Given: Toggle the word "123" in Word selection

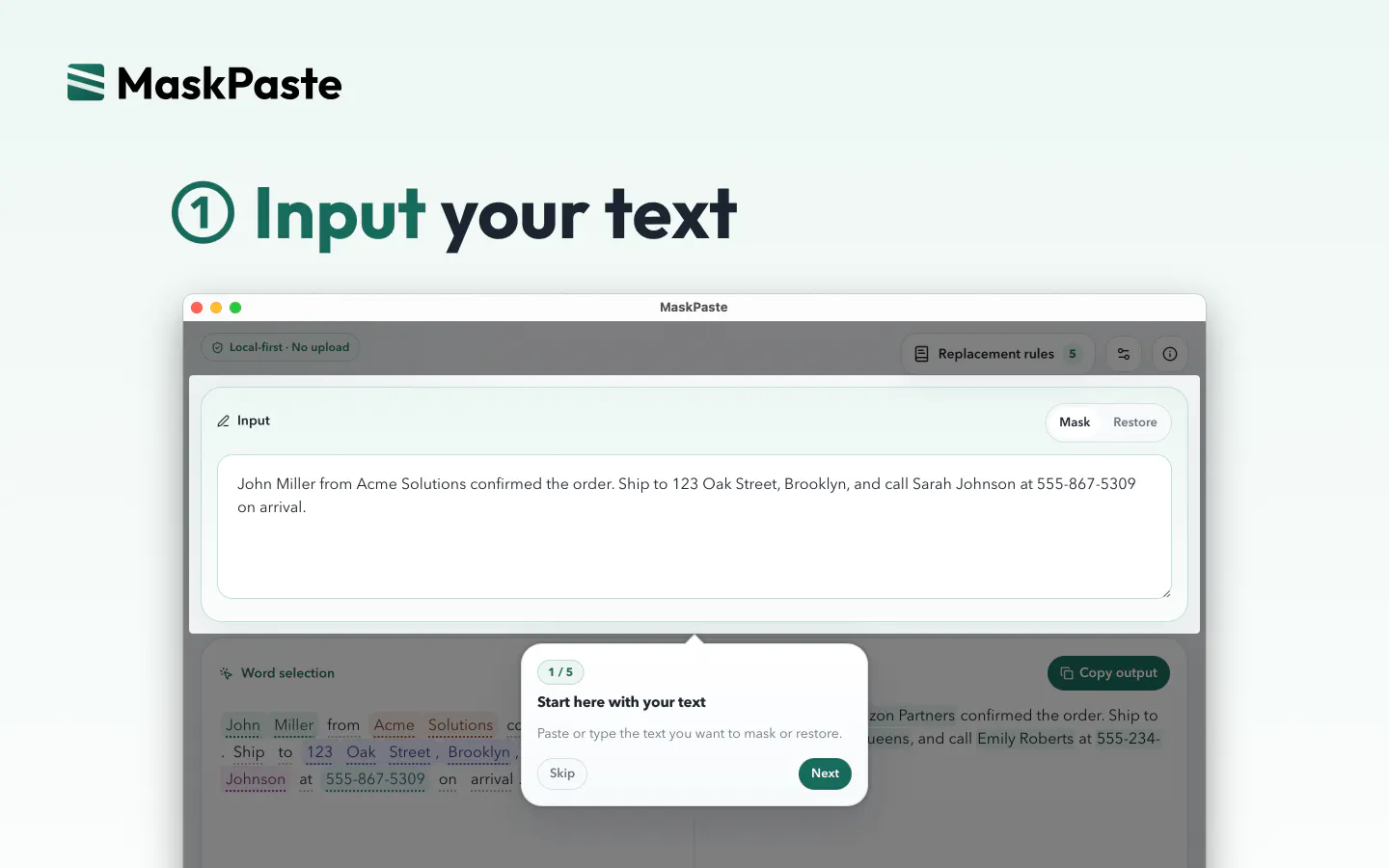Looking at the screenshot, I should pos(319,752).
